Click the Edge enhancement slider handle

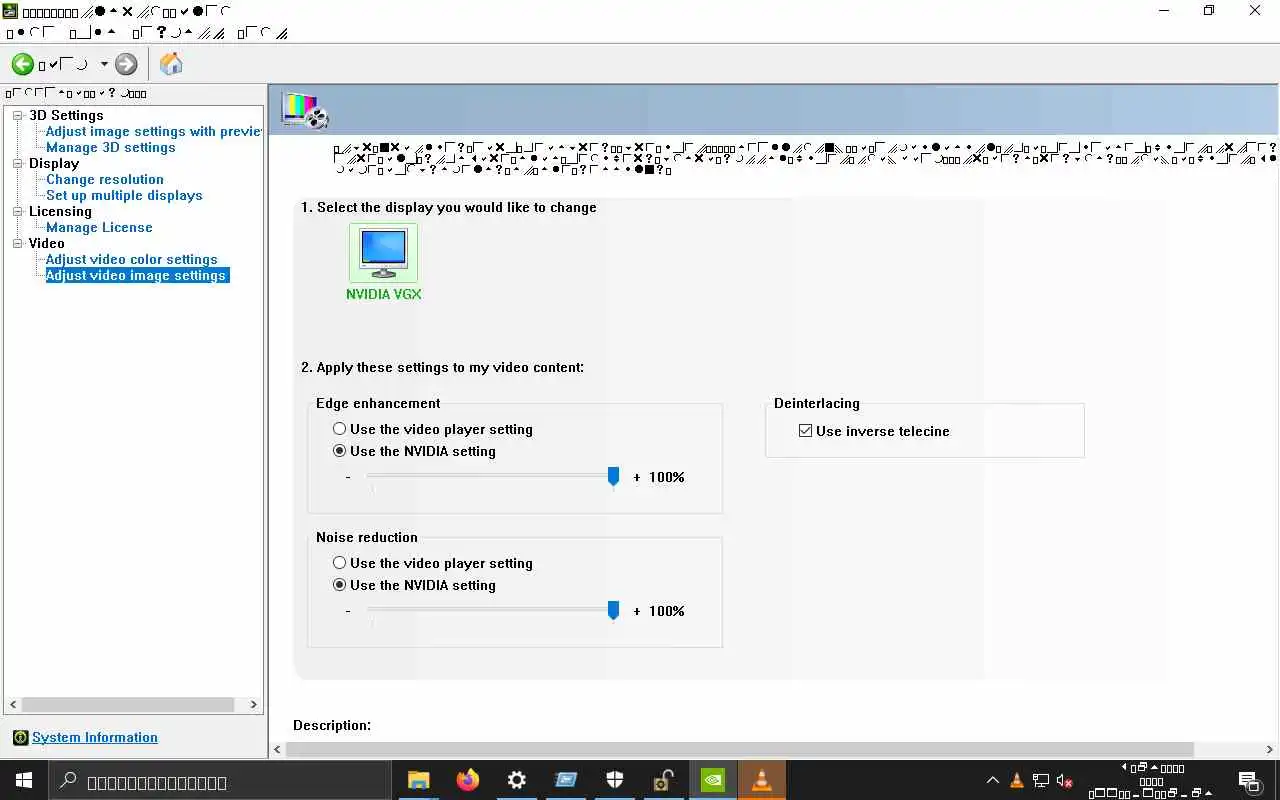point(614,477)
